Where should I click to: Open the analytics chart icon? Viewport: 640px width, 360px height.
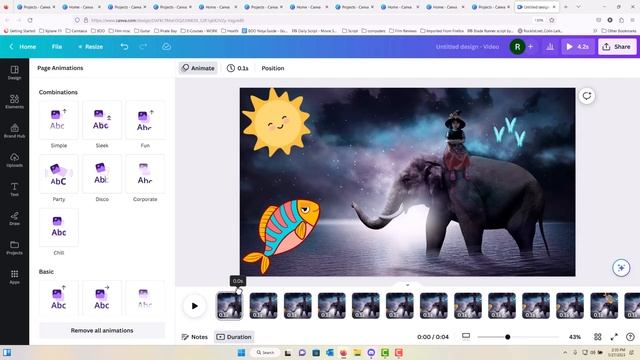point(550,47)
